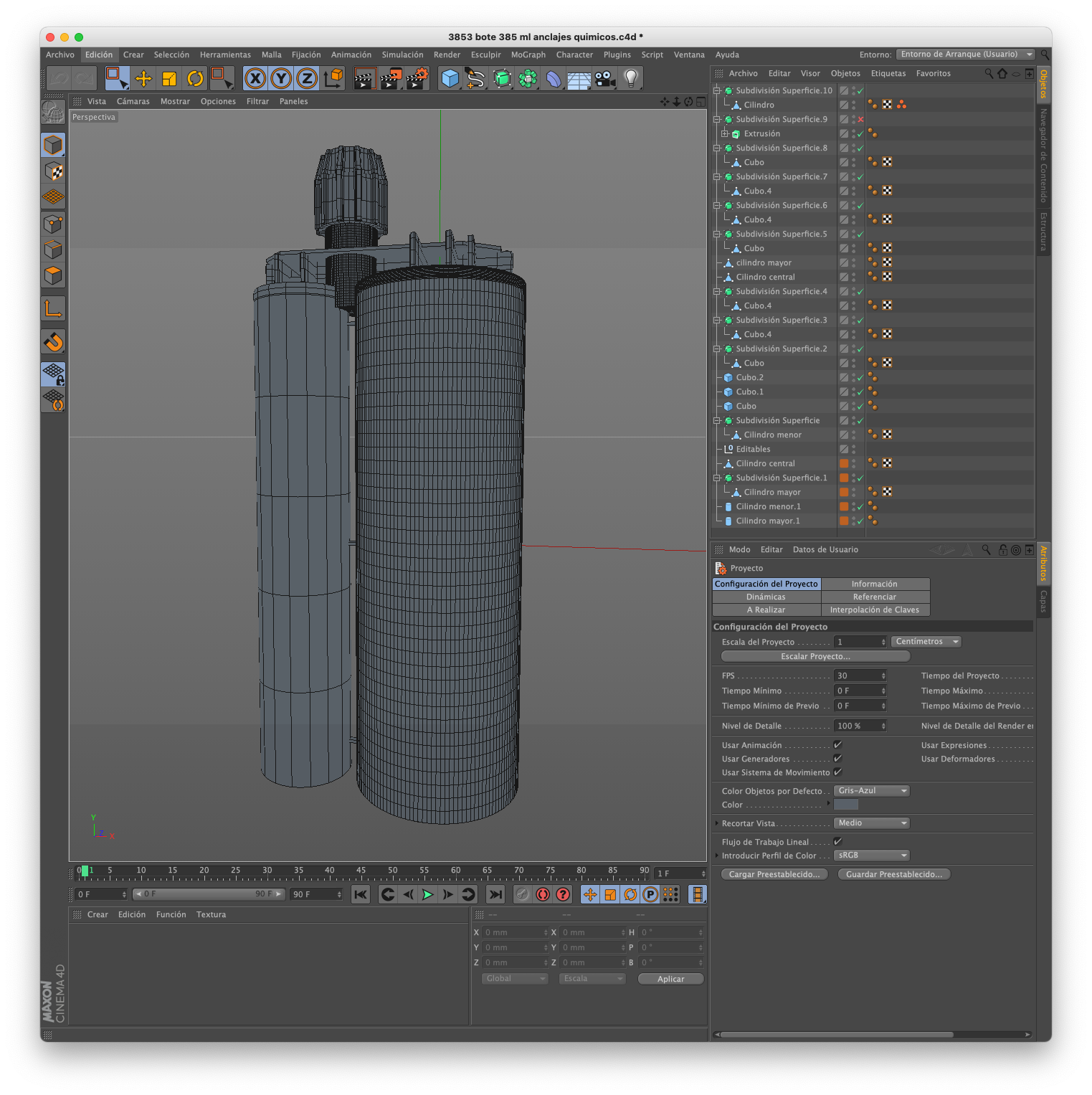Open the Referenciar tab
This screenshot has height=1095, width=1092.
pyautogui.click(x=875, y=597)
